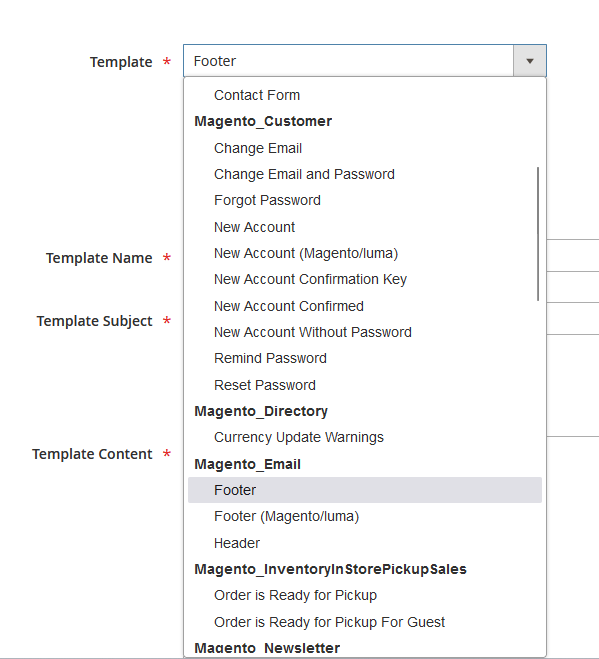This screenshot has height=659, width=599.
Task: Click the dropdown list scrollbar thumb
Action: [x=538, y=234]
